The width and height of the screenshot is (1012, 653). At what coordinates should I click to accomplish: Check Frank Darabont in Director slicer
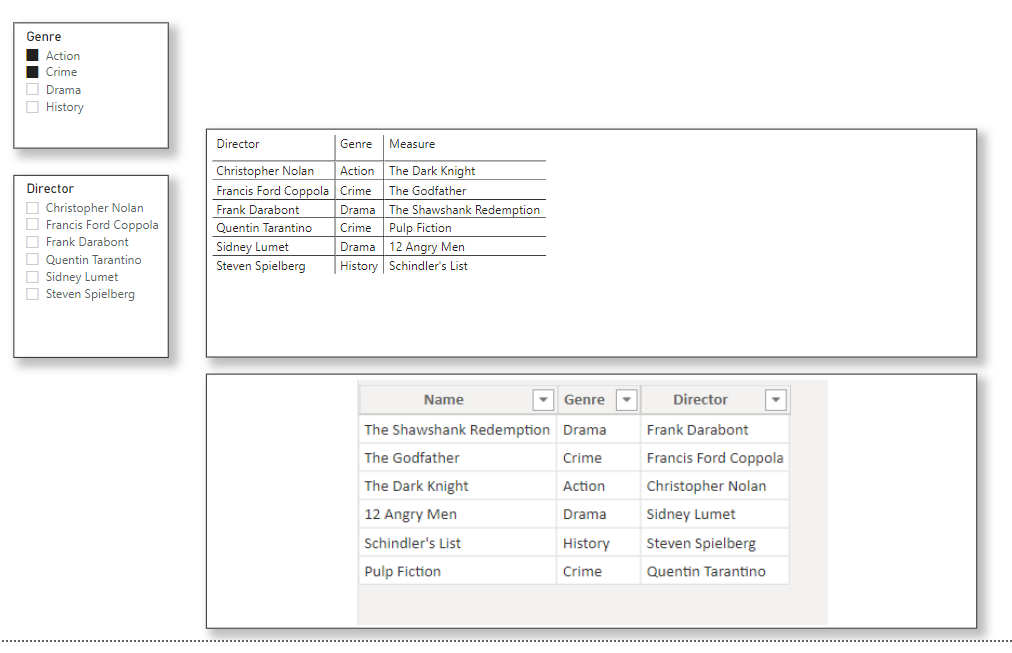point(32,242)
